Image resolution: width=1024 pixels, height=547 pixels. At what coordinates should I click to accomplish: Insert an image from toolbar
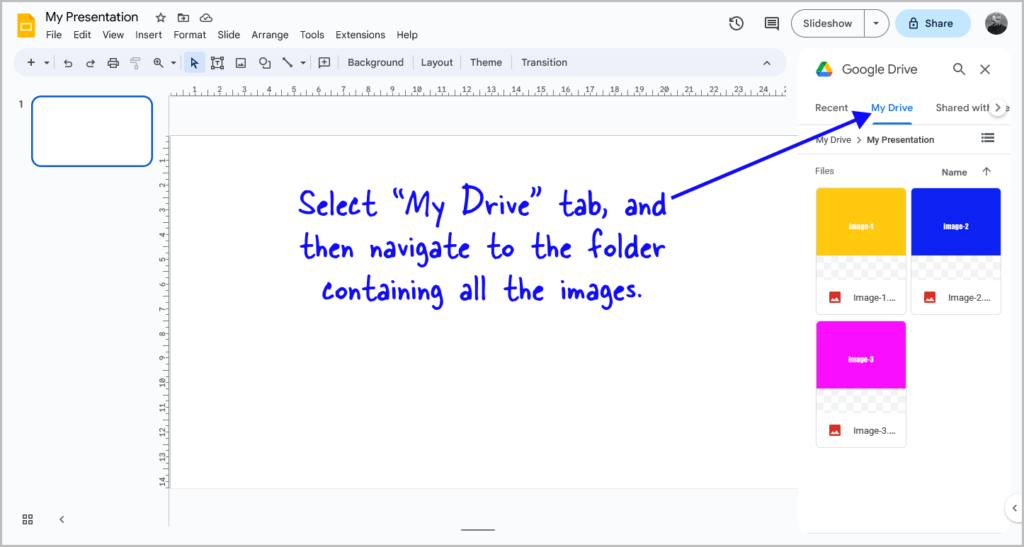tap(241, 63)
